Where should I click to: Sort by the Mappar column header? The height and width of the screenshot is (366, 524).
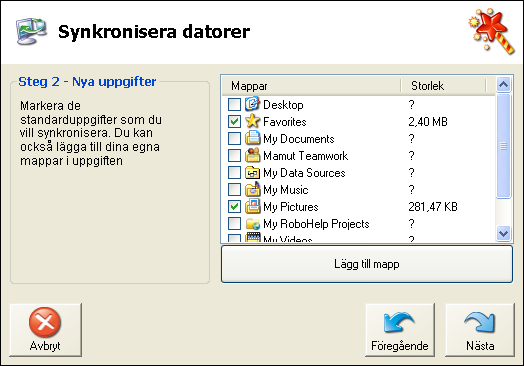pos(311,86)
